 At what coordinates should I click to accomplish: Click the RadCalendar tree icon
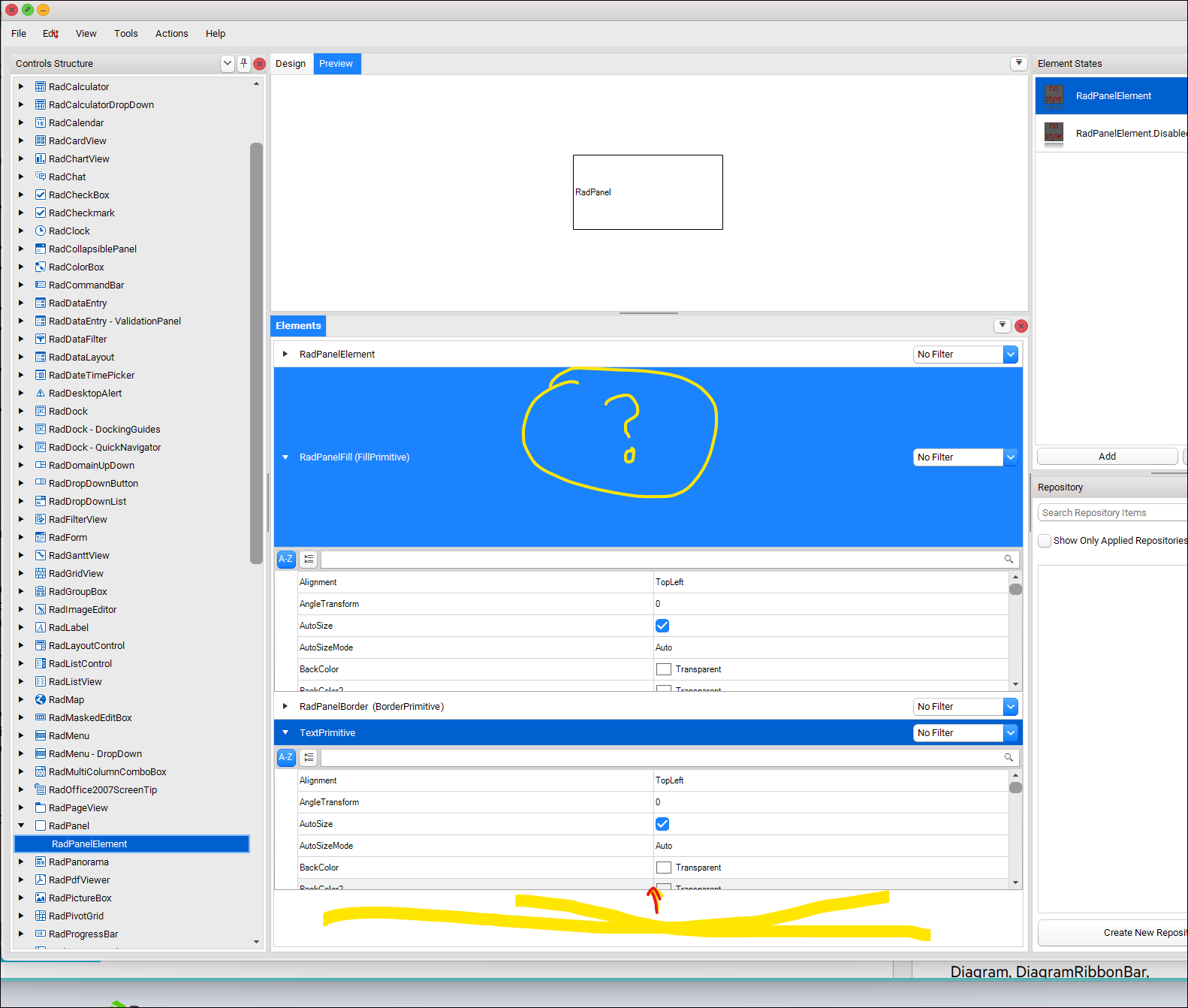tap(41, 122)
